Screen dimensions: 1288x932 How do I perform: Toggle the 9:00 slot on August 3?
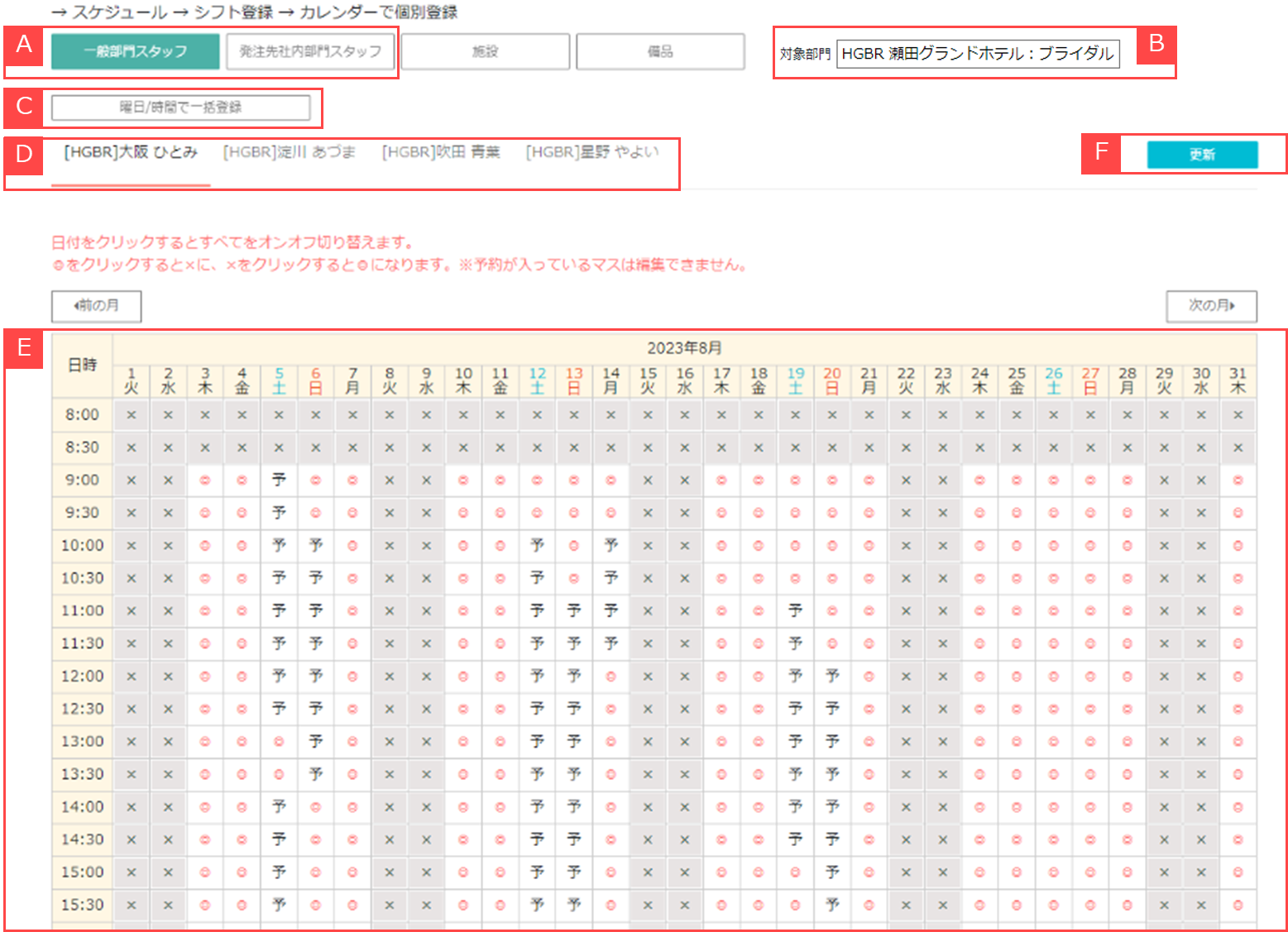pos(205,480)
